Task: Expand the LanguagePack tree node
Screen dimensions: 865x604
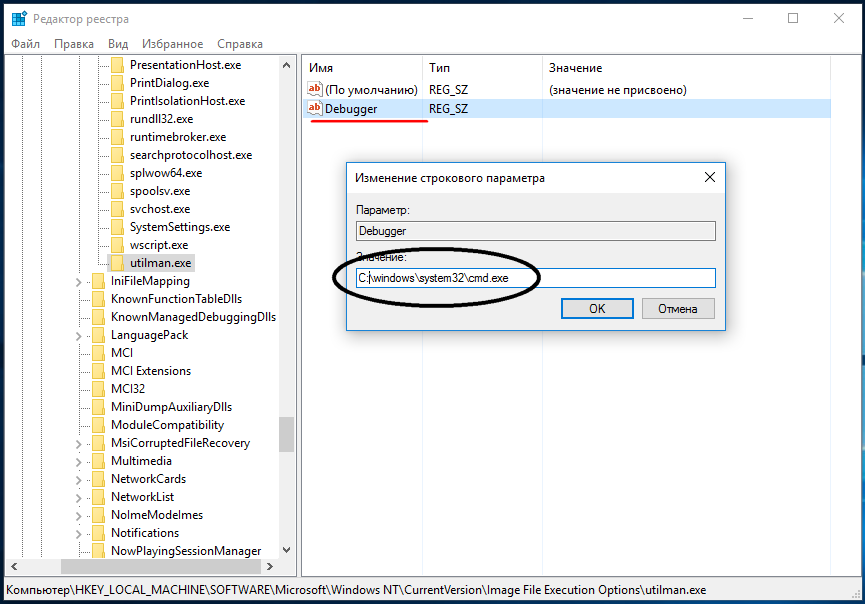Action: (x=78, y=336)
